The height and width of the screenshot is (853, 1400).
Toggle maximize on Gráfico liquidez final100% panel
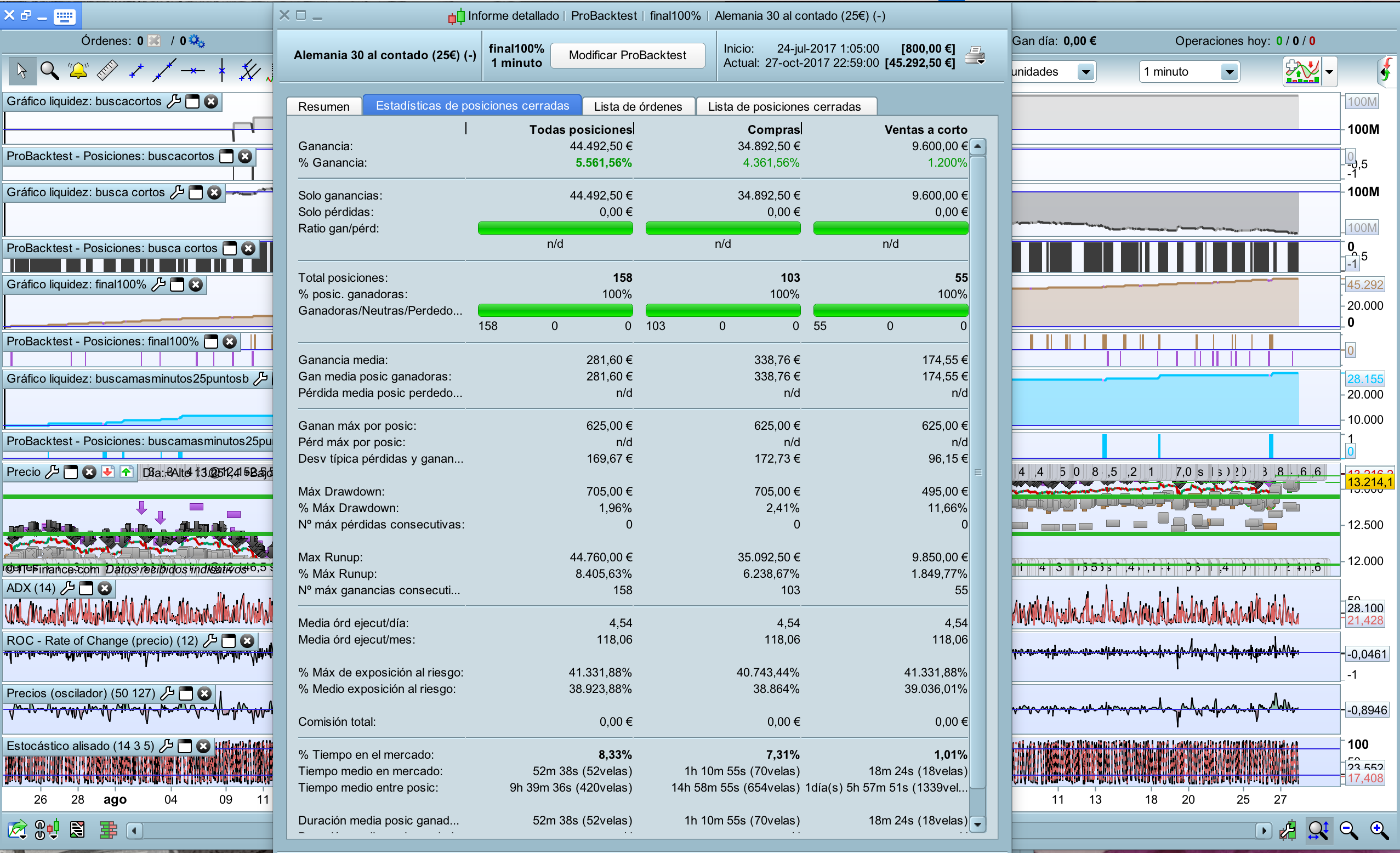click(177, 285)
